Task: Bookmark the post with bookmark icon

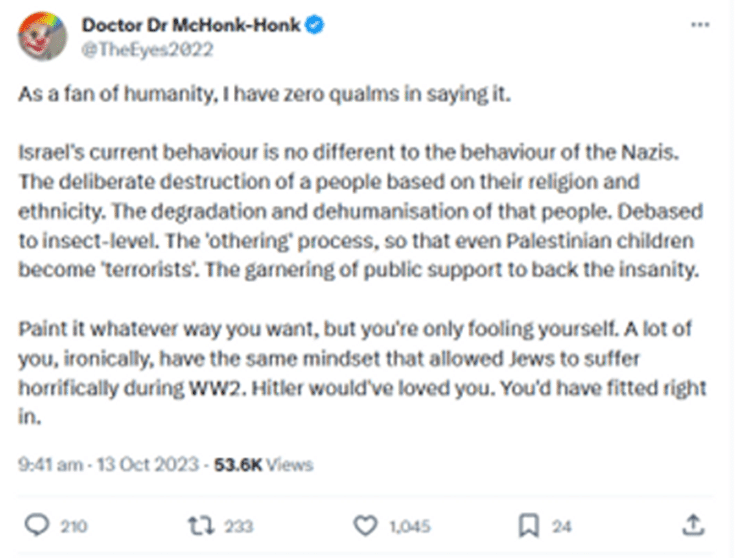Action: point(529,525)
